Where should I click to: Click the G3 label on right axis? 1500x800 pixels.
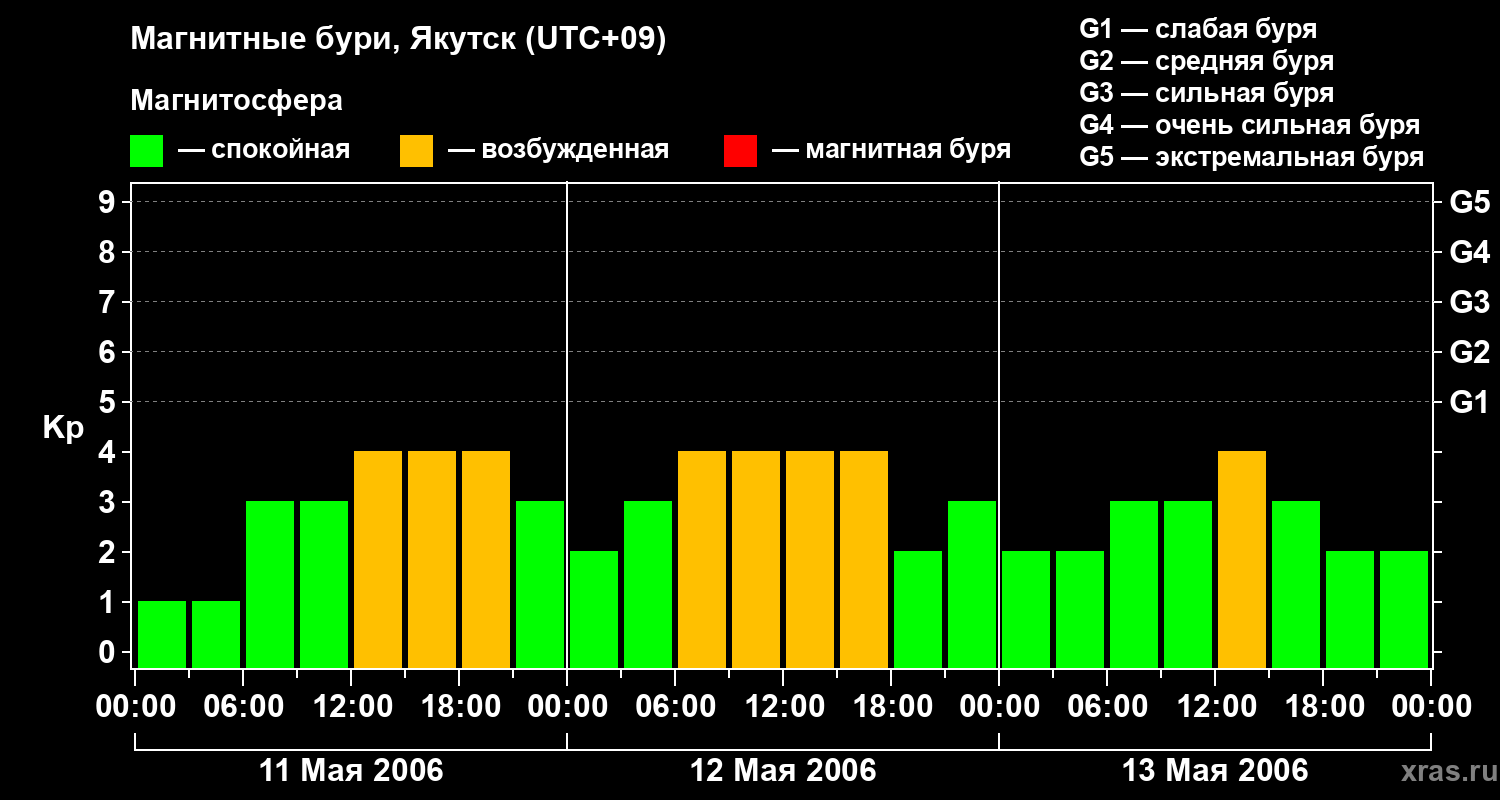1469,302
